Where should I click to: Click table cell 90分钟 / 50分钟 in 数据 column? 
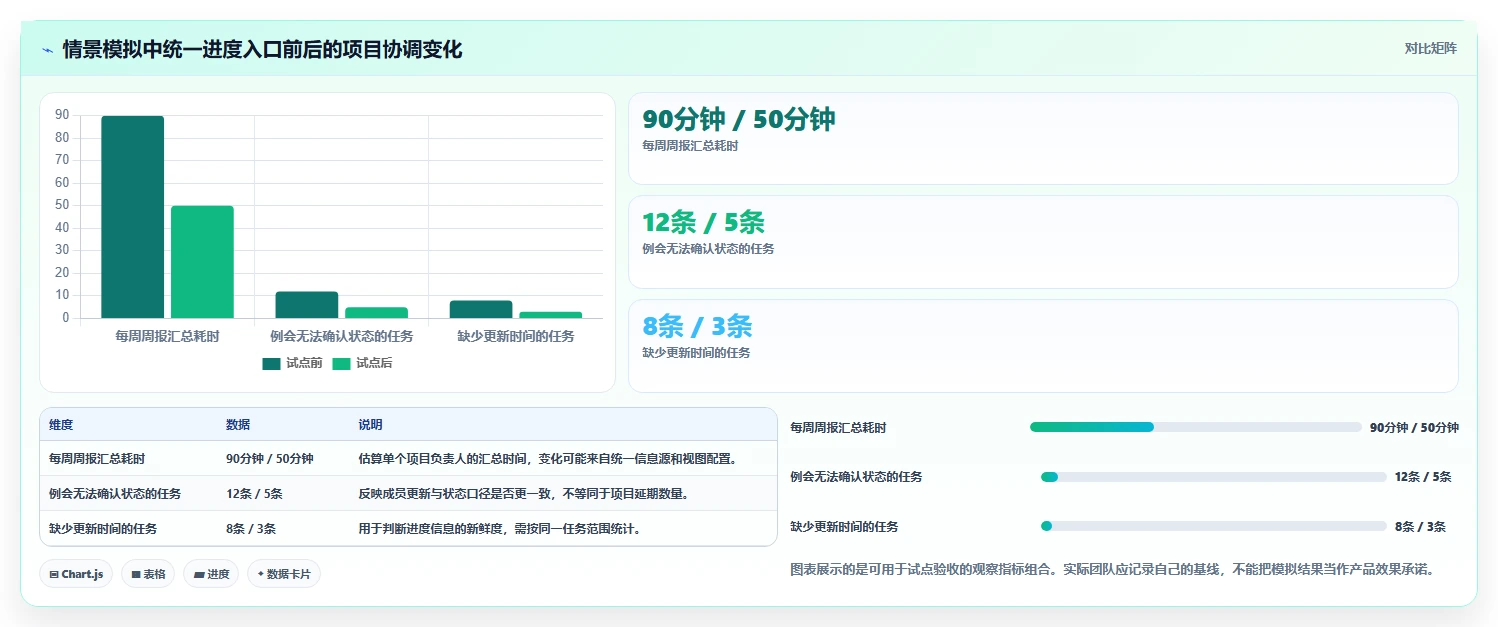[x=270, y=459]
